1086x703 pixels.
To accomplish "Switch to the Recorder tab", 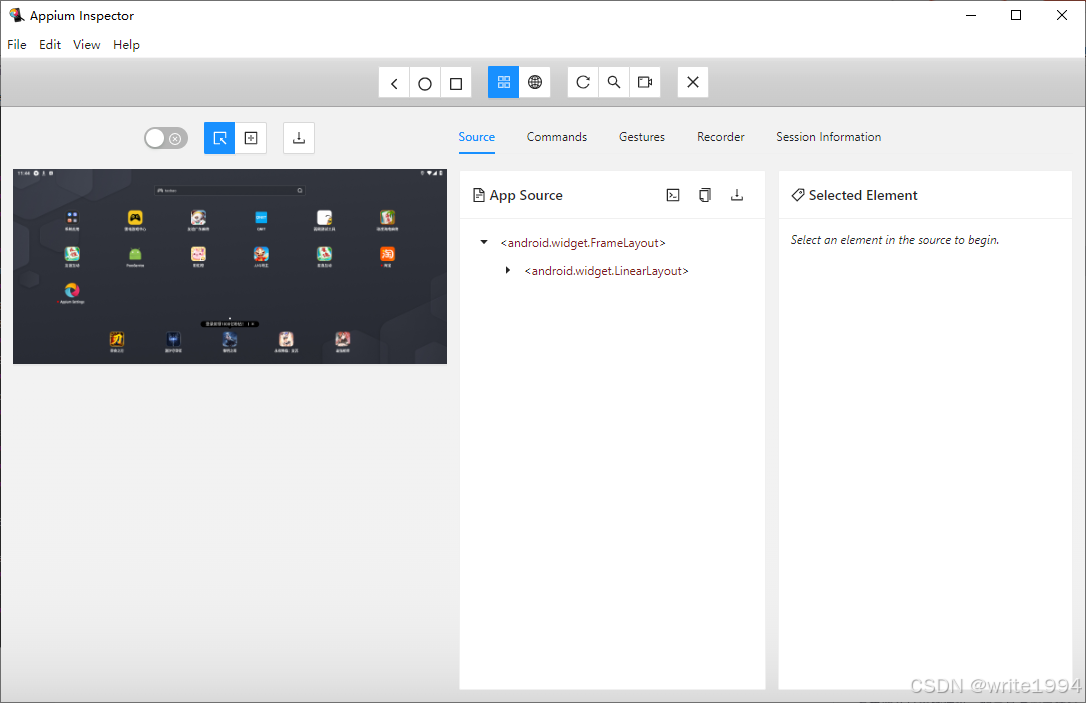I will pos(721,137).
